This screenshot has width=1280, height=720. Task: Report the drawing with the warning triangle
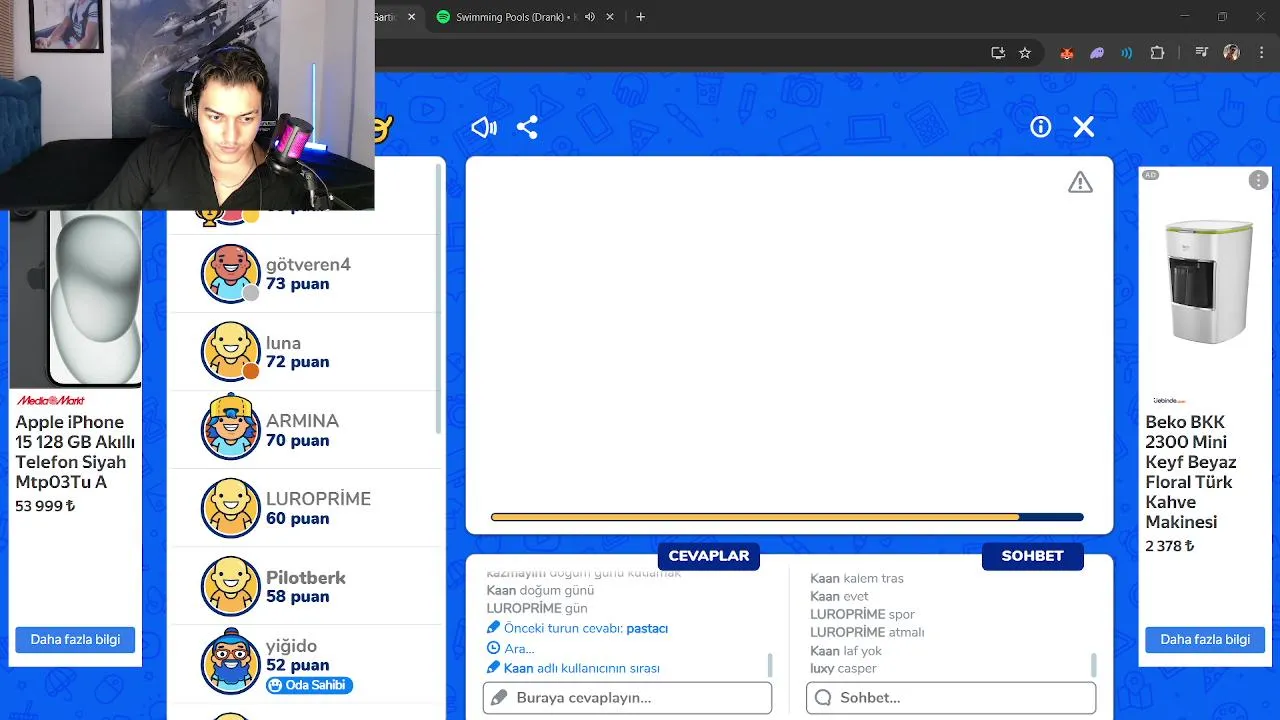coord(1080,182)
